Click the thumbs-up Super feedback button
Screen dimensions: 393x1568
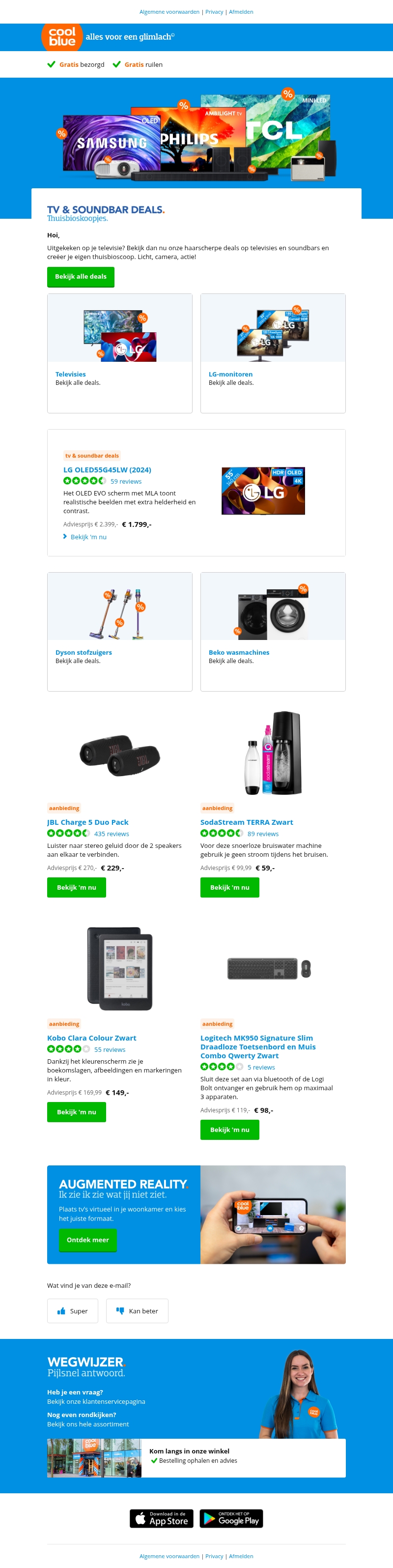72,1310
